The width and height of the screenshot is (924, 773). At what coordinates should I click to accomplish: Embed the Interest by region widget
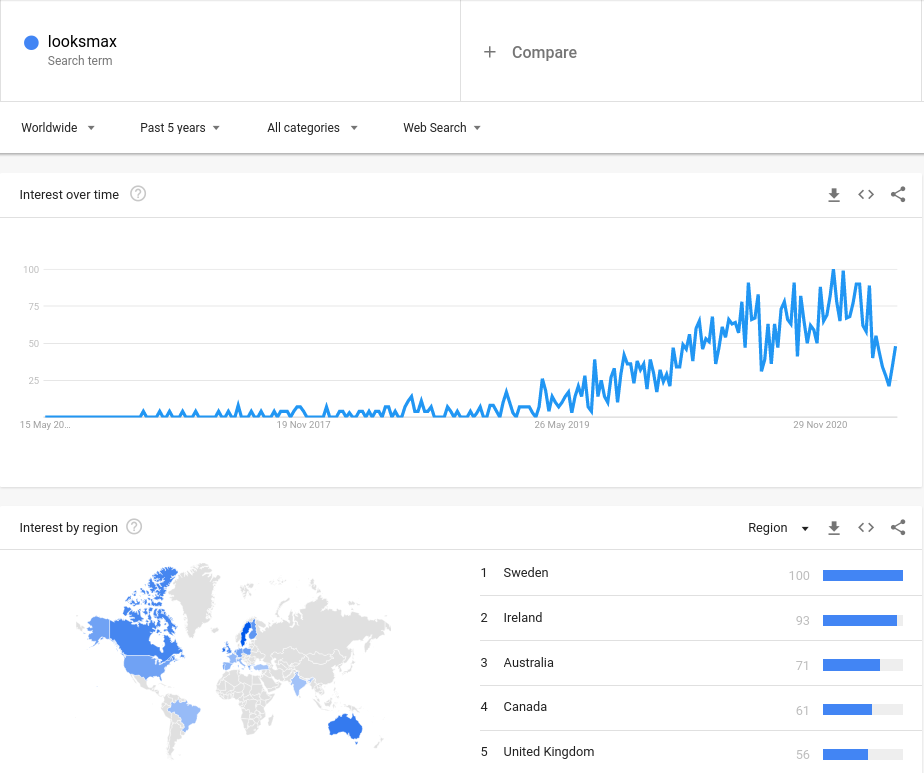866,528
